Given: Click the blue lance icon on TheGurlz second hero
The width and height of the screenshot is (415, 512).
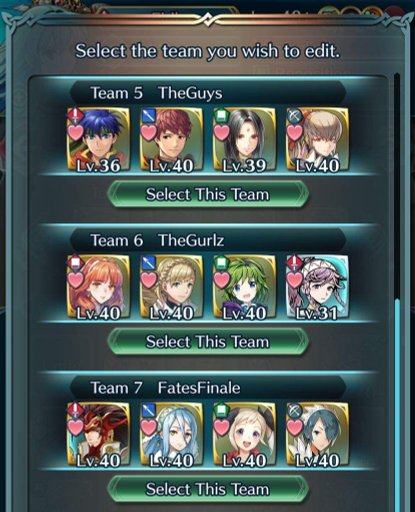Looking at the screenshot, I should 148,263.
